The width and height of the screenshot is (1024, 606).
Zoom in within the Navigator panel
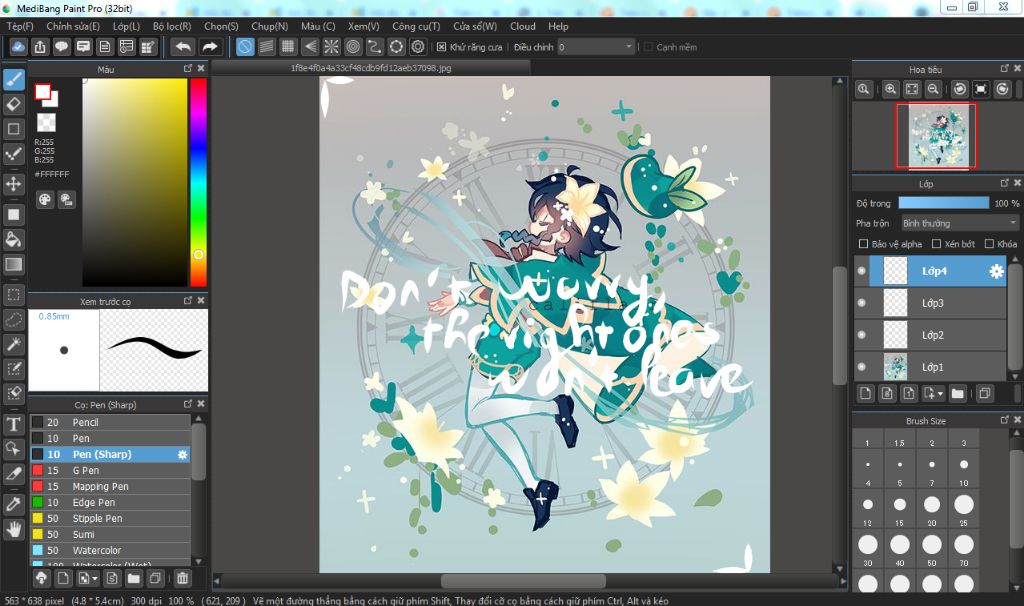pos(890,89)
